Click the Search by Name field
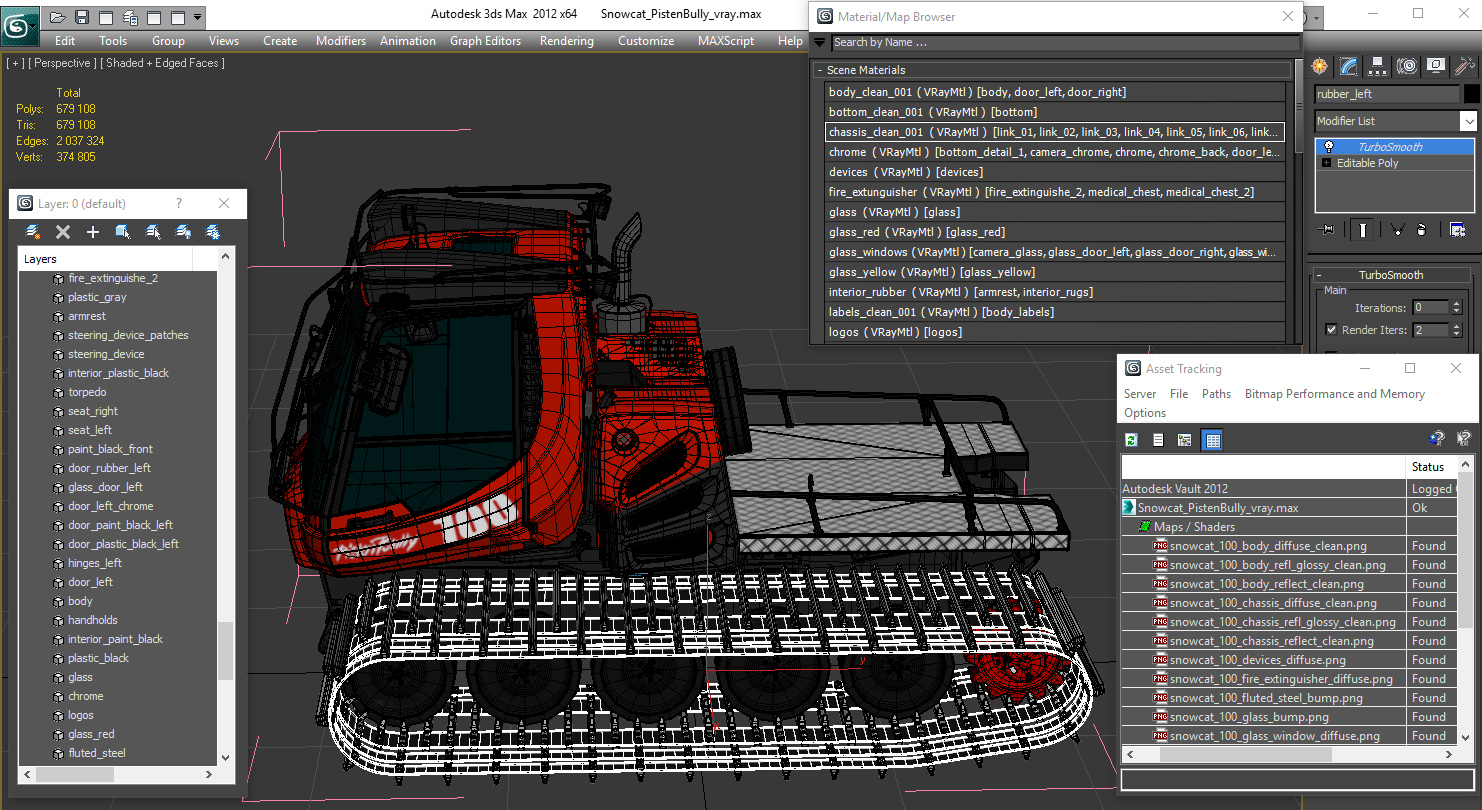 click(1065, 42)
